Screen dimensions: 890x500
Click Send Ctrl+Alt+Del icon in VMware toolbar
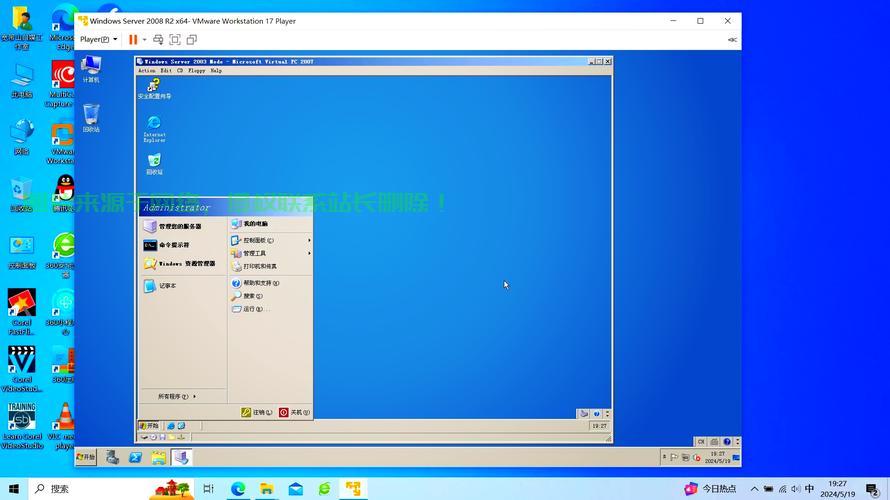tap(158, 40)
